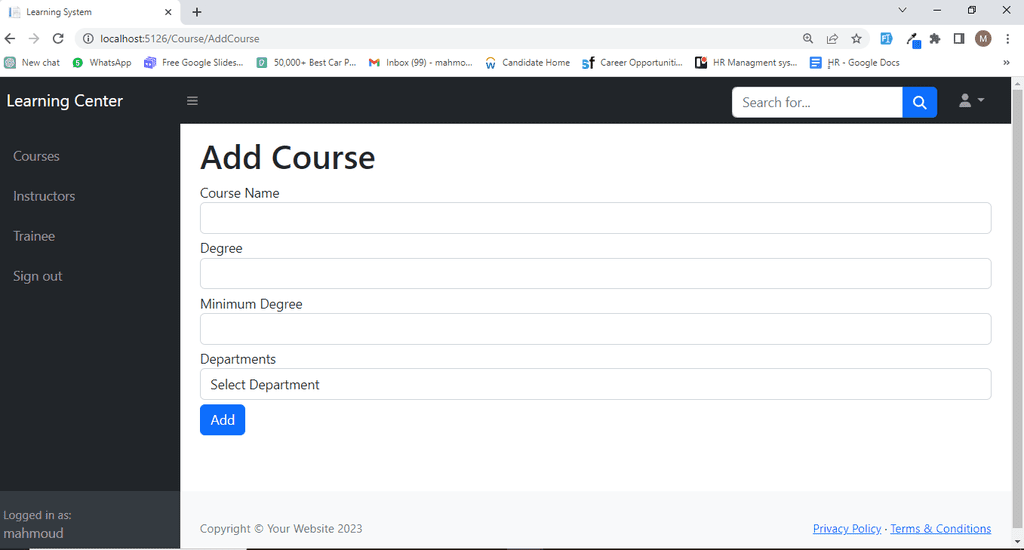
Task: Click the Degree label above second field
Action: click(x=221, y=249)
